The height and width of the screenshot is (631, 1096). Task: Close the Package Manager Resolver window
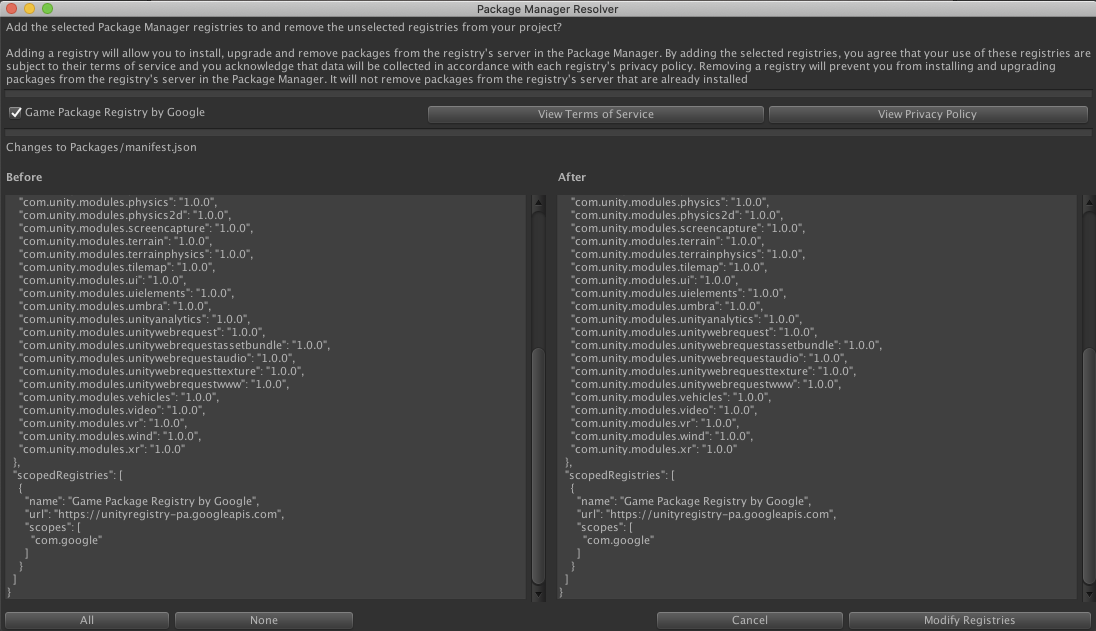click(13, 9)
